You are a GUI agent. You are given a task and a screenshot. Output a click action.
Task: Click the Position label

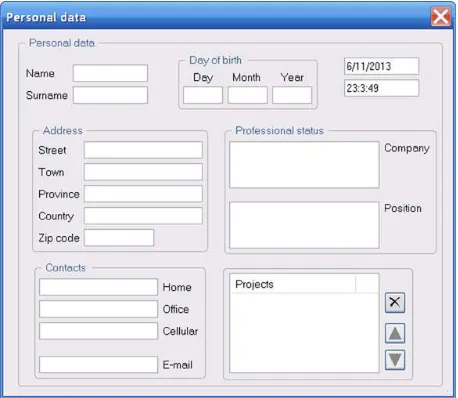coord(403,208)
